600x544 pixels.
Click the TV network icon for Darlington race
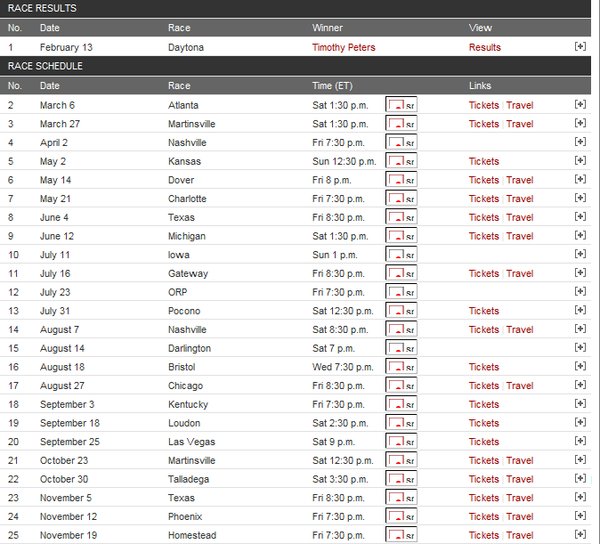pyautogui.click(x=401, y=348)
